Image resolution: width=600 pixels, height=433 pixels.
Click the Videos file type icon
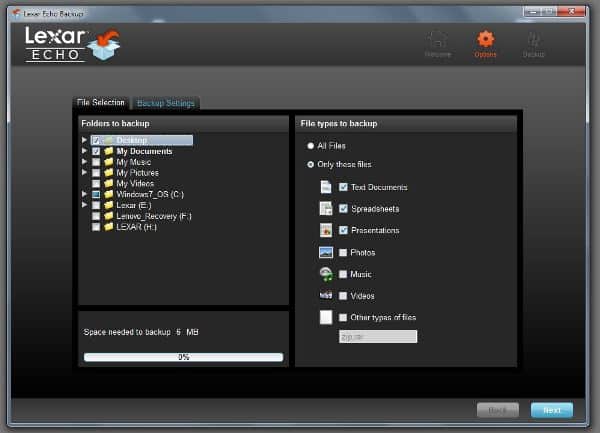tap(326, 295)
